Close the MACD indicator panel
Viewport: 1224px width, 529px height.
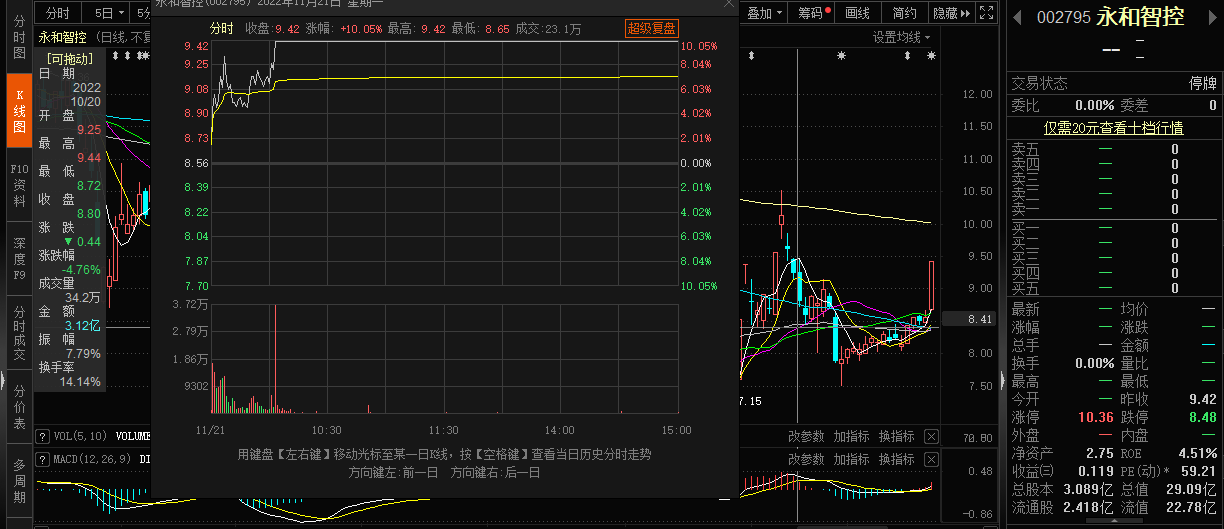pos(931,460)
